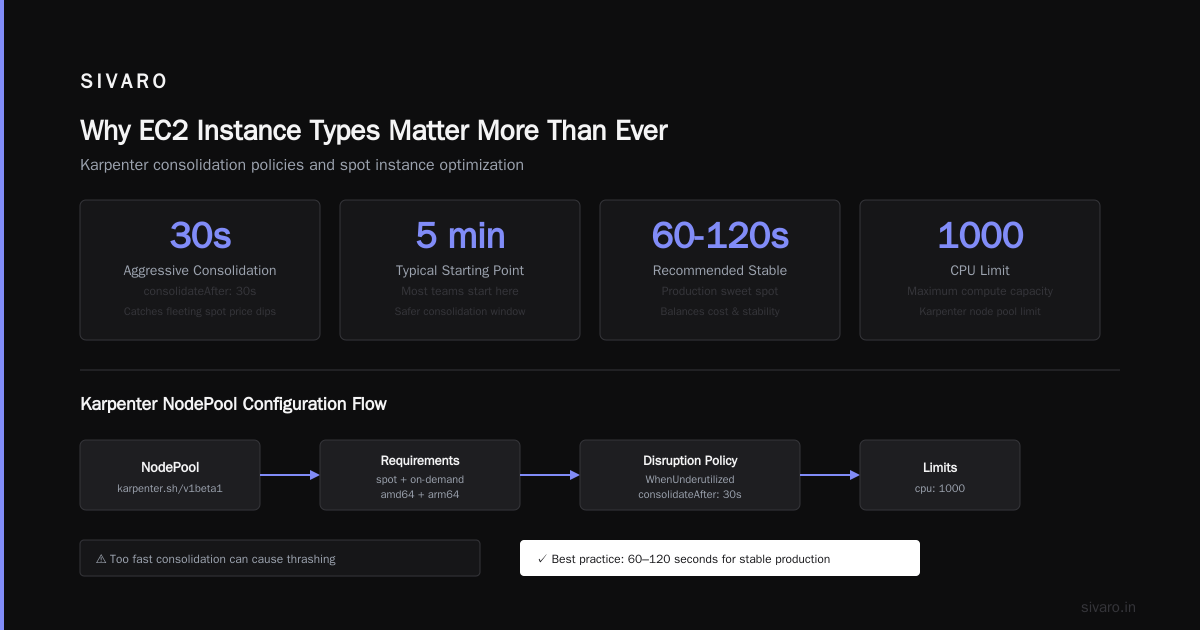Click 'Catches fleeting spot price dips' text
Screen dimensions: 1200x630
point(200,311)
